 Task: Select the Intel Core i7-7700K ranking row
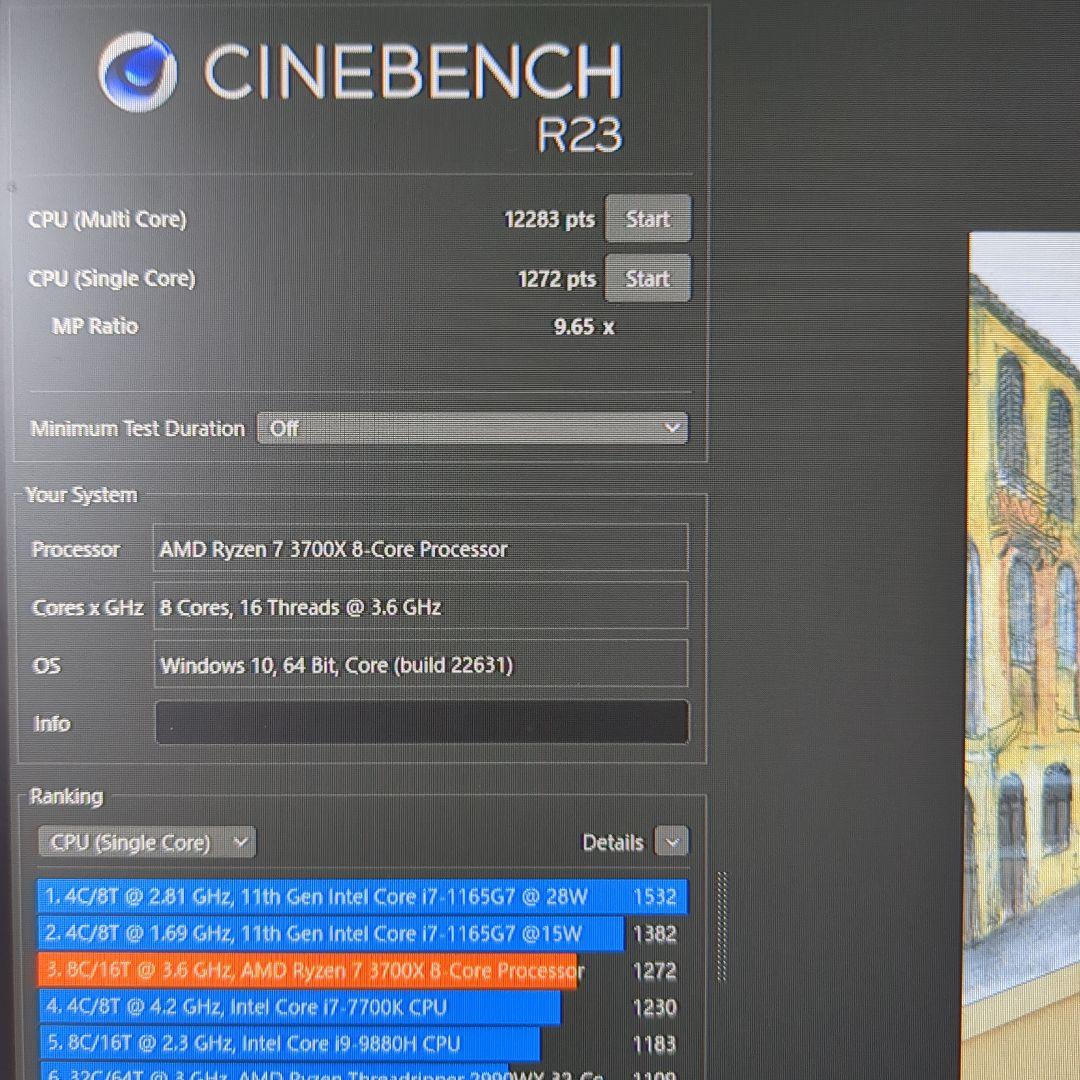tap(300, 1007)
